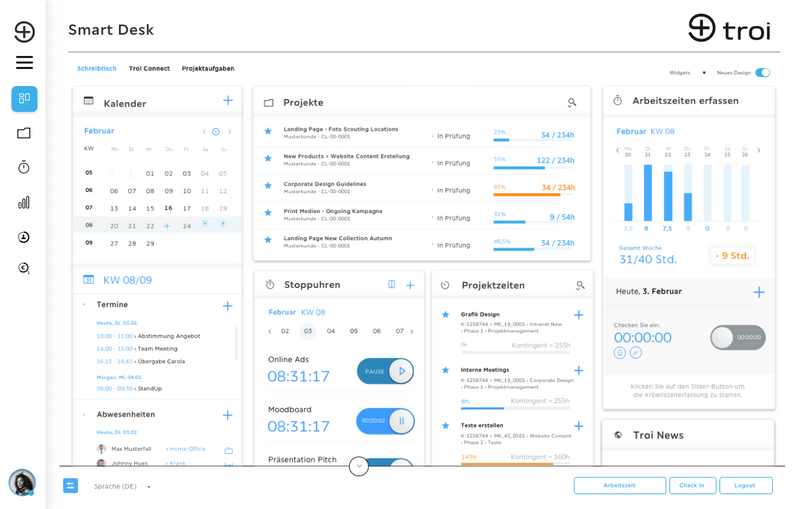Search within the Projekte widget

tap(572, 103)
